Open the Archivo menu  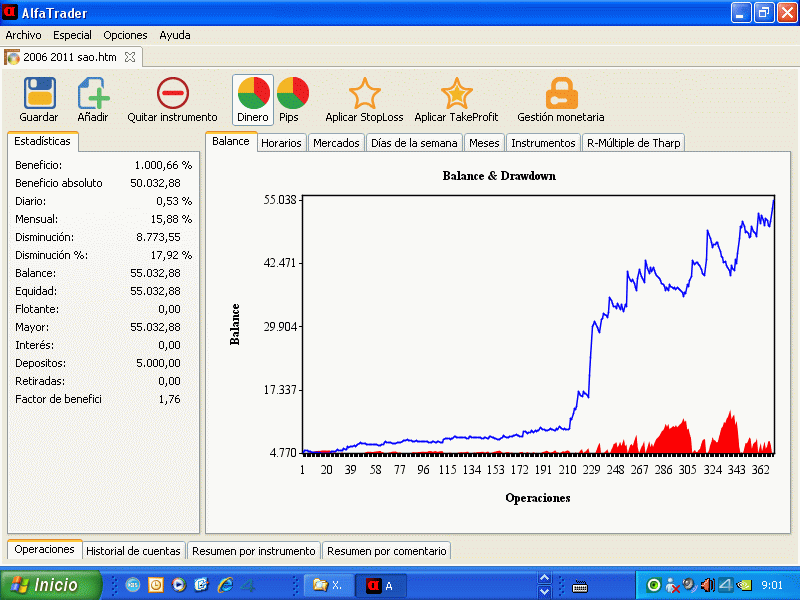click(x=23, y=35)
